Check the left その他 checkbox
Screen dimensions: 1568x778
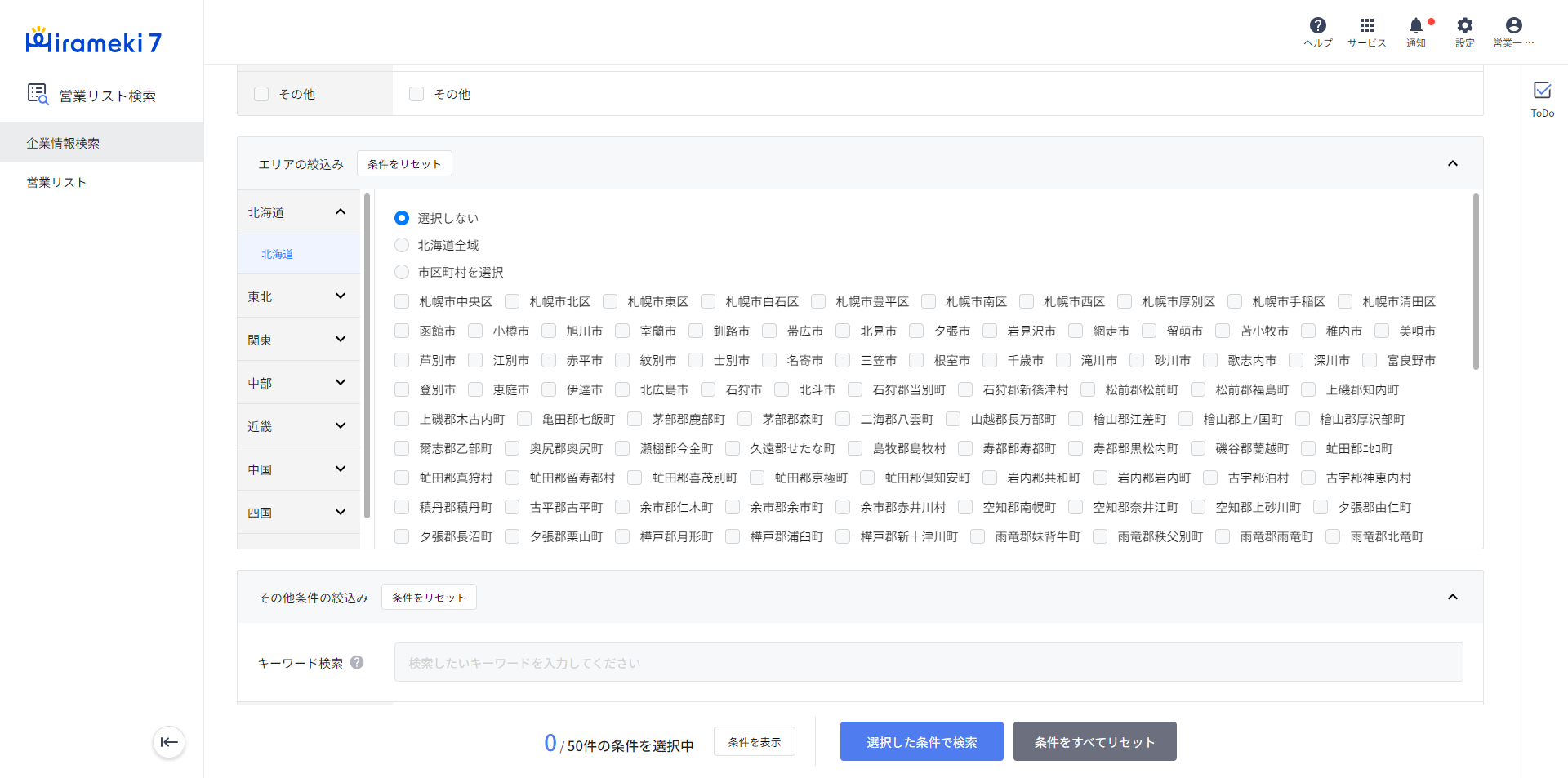click(261, 94)
